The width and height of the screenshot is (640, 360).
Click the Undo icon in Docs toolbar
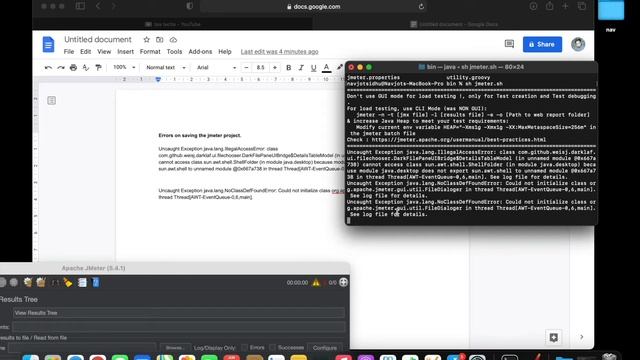(48, 67)
